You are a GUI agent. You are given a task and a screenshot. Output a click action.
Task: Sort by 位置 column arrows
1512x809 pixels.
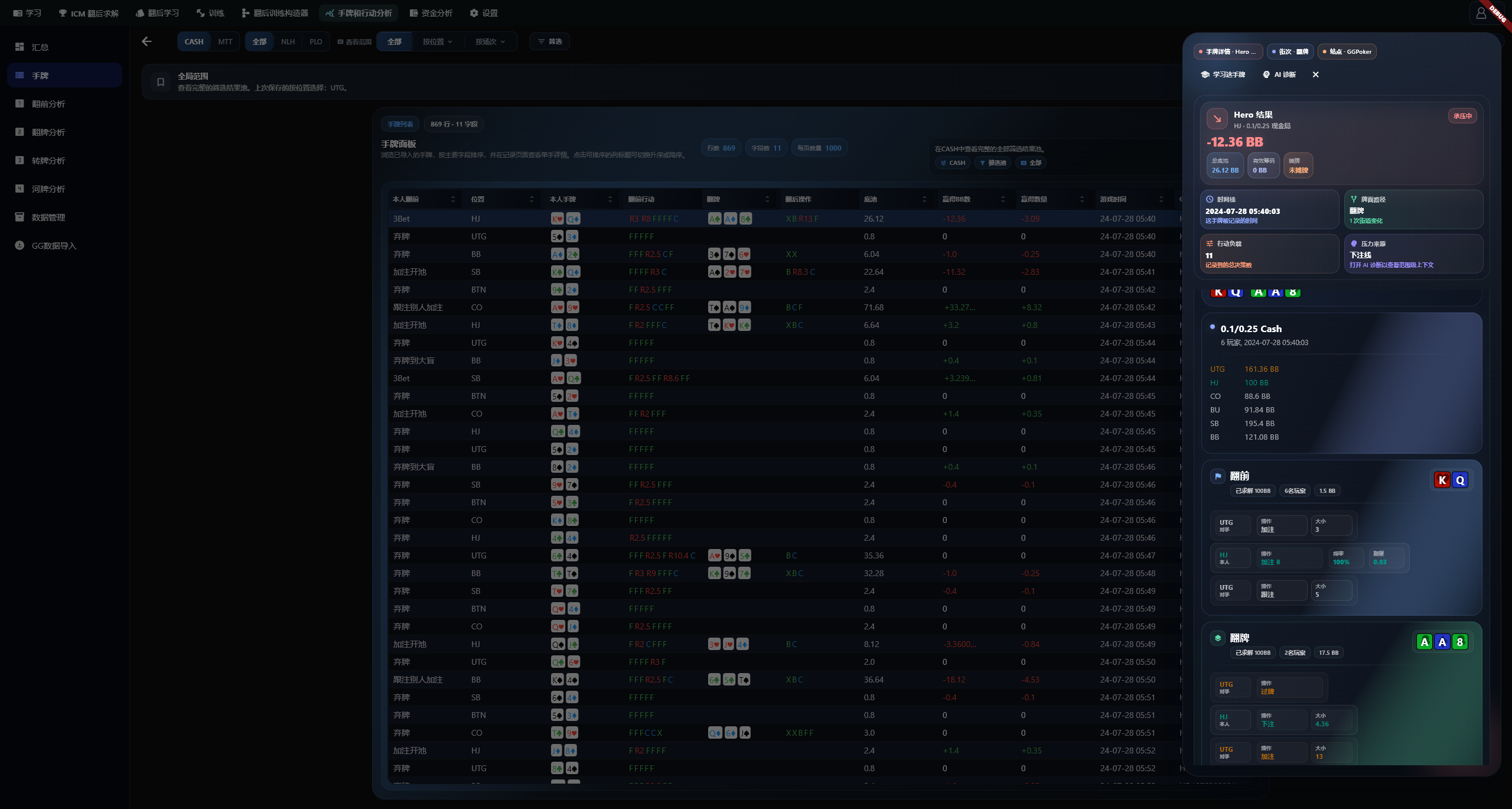pos(532,199)
